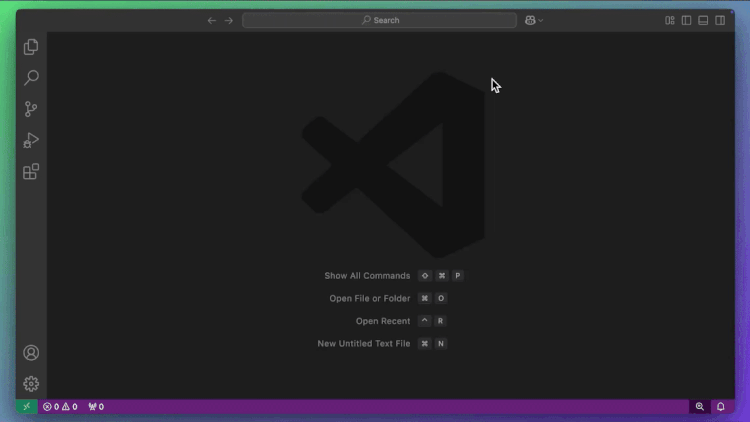
Task: Open the Explorer view in the activity bar
Action: pos(31,47)
